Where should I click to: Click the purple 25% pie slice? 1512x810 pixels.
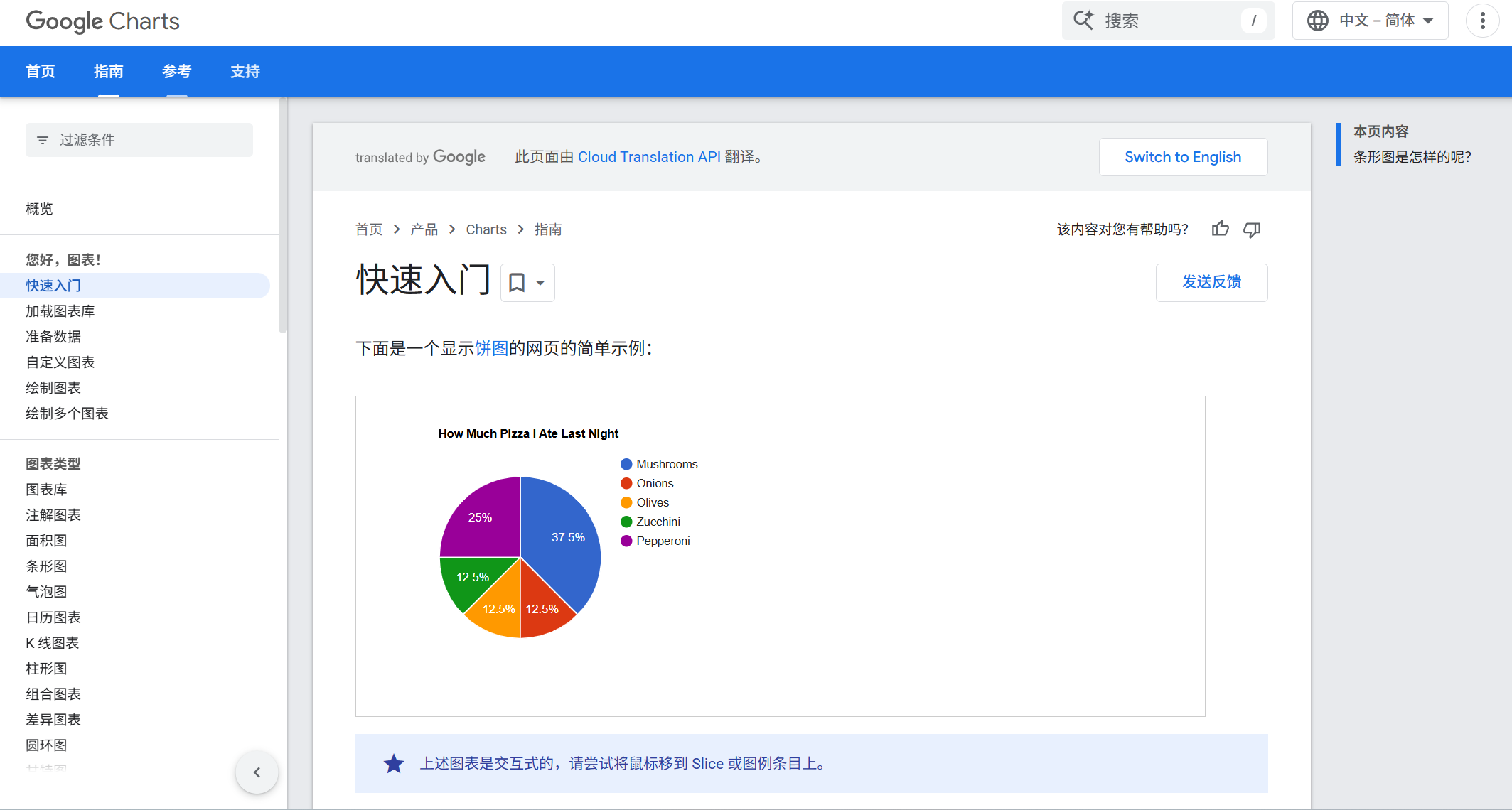pos(480,517)
